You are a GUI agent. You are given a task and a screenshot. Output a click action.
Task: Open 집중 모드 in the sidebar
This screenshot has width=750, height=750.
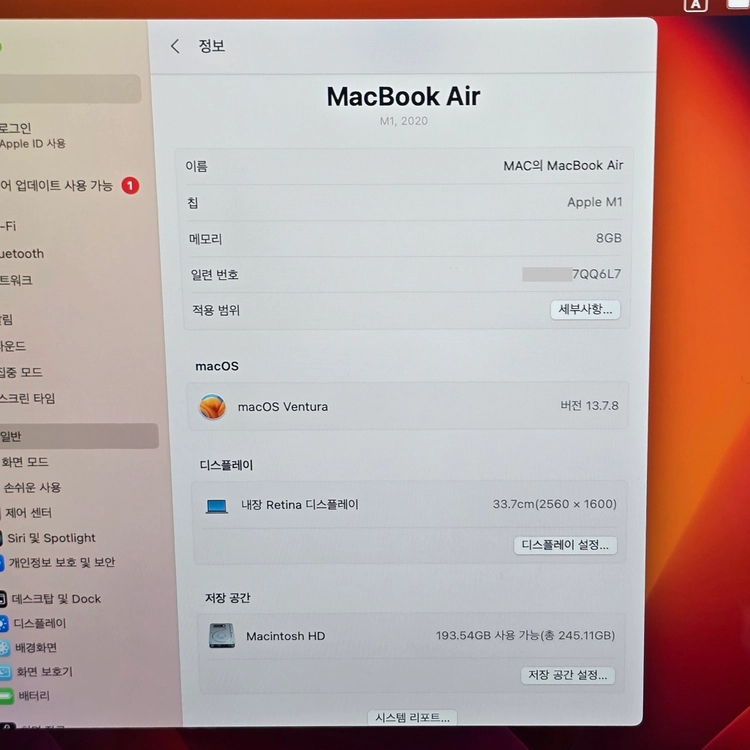click(21, 372)
